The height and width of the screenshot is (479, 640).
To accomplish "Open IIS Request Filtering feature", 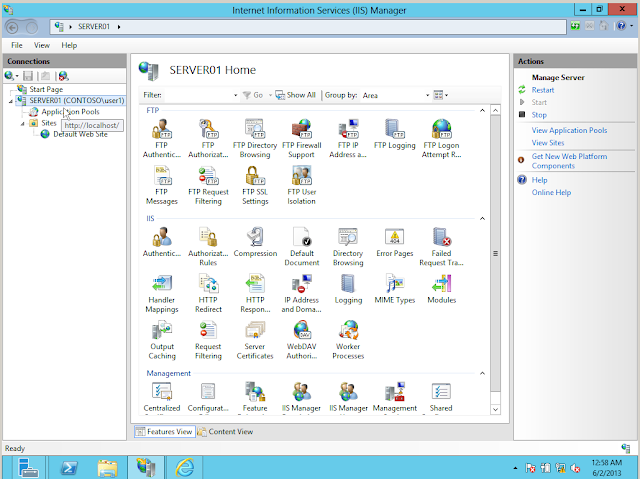I will [208, 340].
